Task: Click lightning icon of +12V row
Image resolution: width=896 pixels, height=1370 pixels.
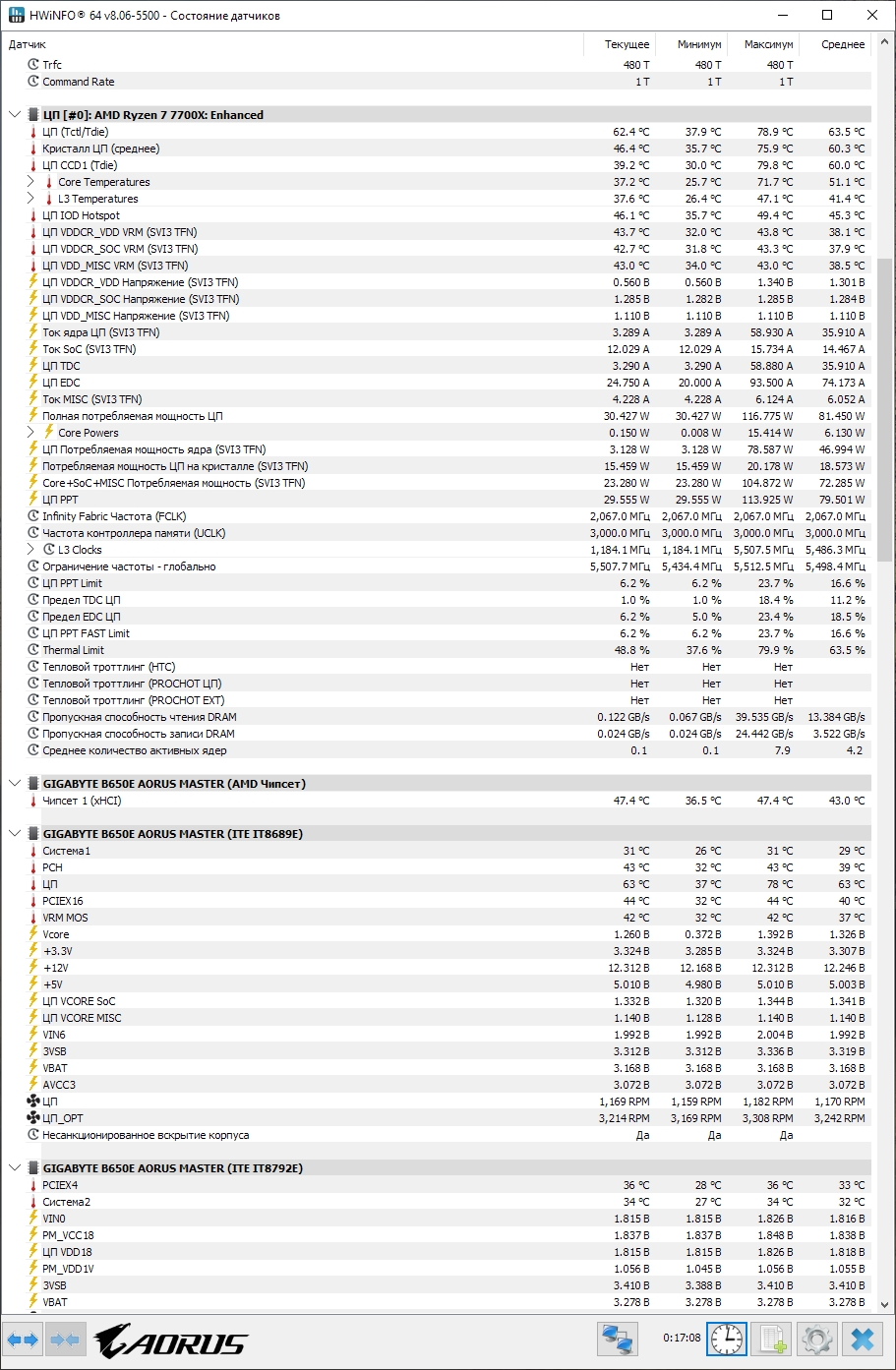Action: point(33,968)
